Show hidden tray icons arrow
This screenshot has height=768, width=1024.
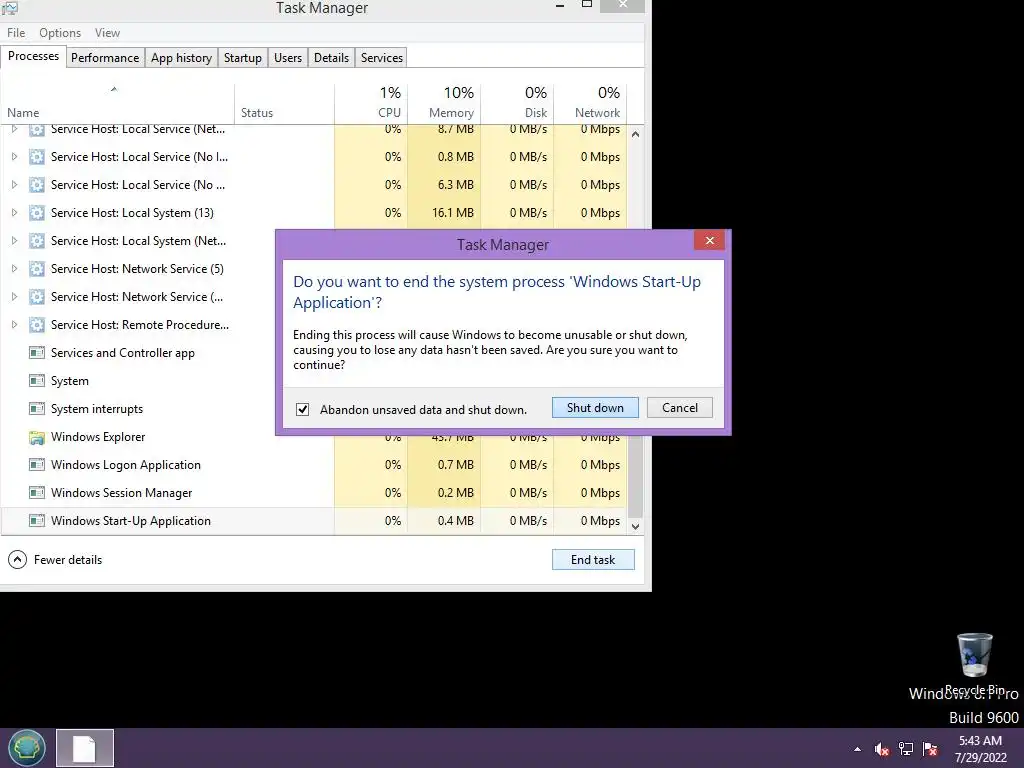click(857, 749)
